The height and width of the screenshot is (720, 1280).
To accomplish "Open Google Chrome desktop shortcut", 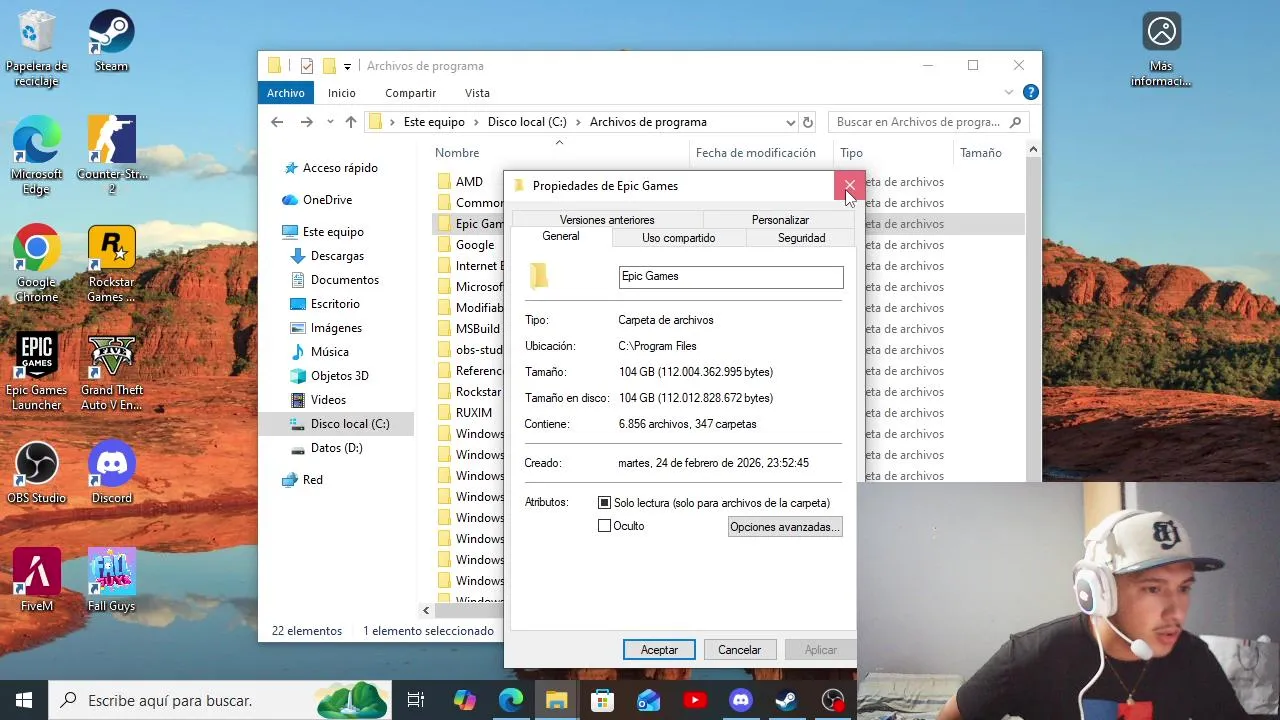I will [37, 263].
